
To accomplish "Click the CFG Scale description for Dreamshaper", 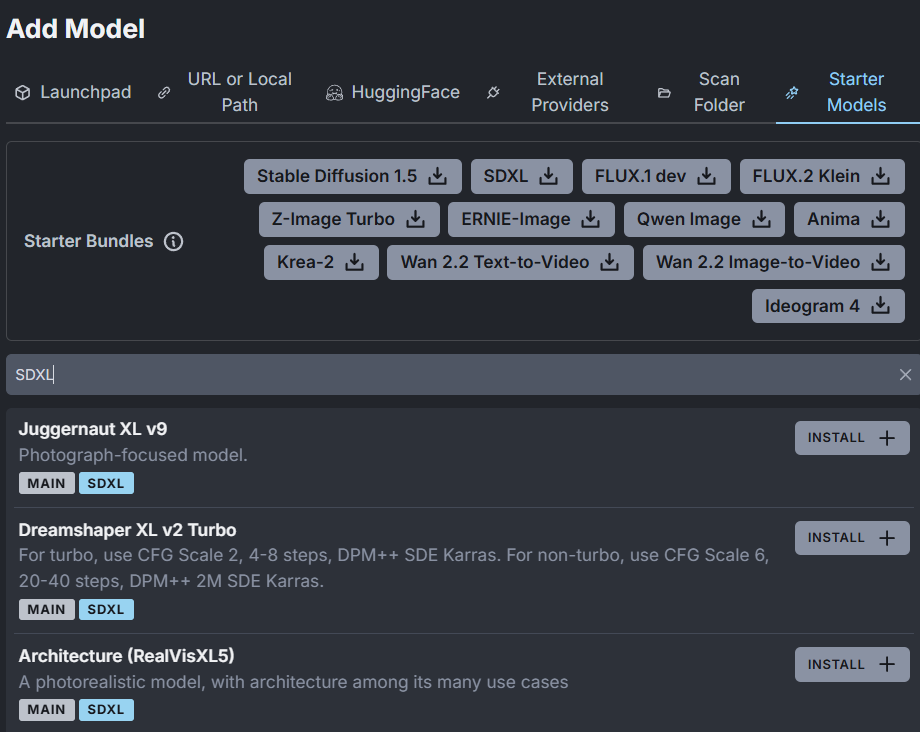I will tap(394, 568).
